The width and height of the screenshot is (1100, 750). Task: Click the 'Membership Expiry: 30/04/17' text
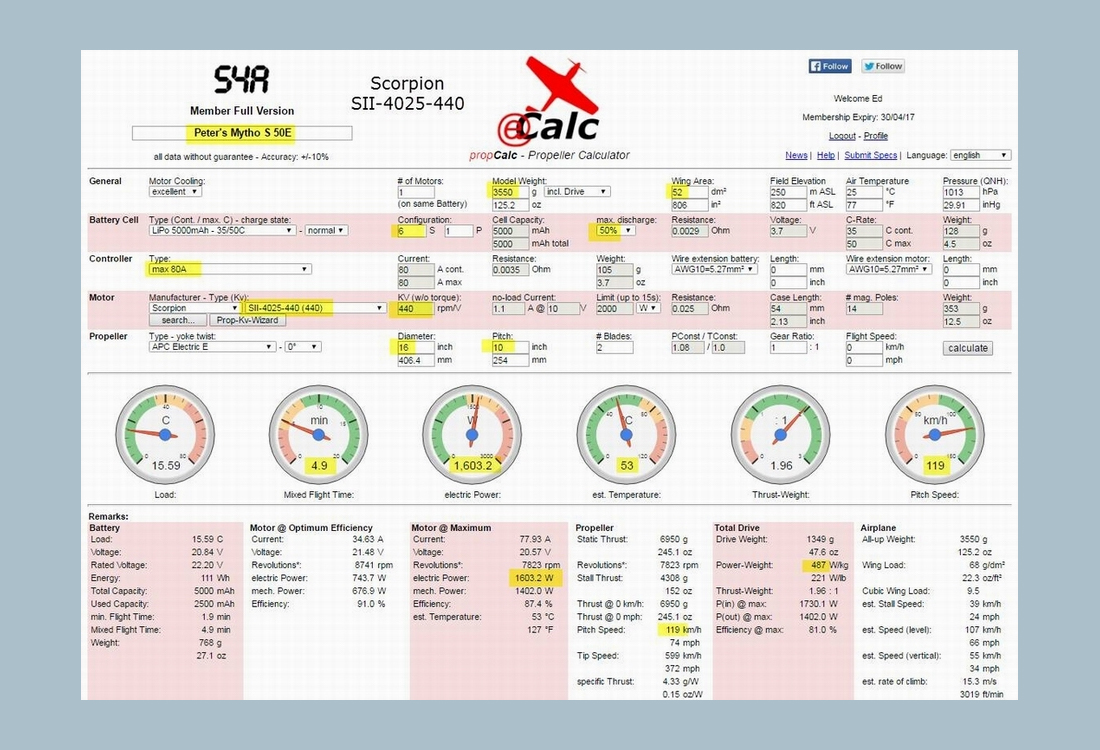858,117
